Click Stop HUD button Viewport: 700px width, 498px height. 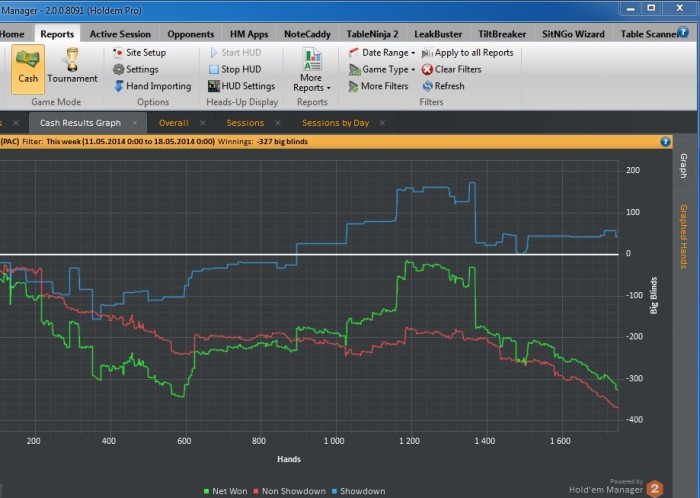coord(235,69)
